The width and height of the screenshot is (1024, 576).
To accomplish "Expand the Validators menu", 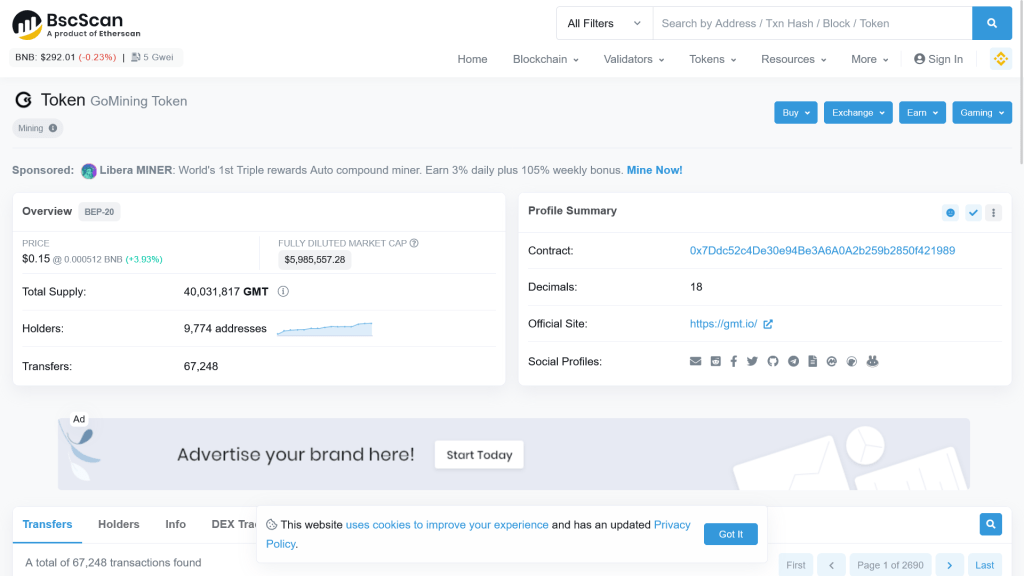I will [633, 59].
